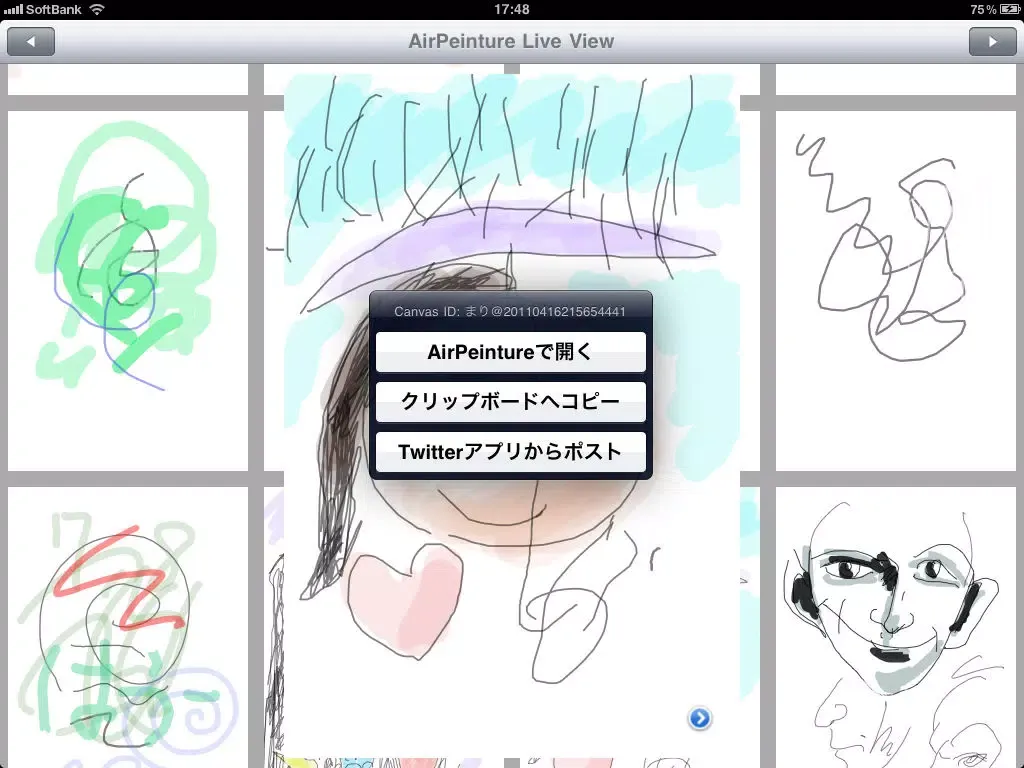Tap the AirPeintureで開く button
1024x768 pixels.
point(511,352)
